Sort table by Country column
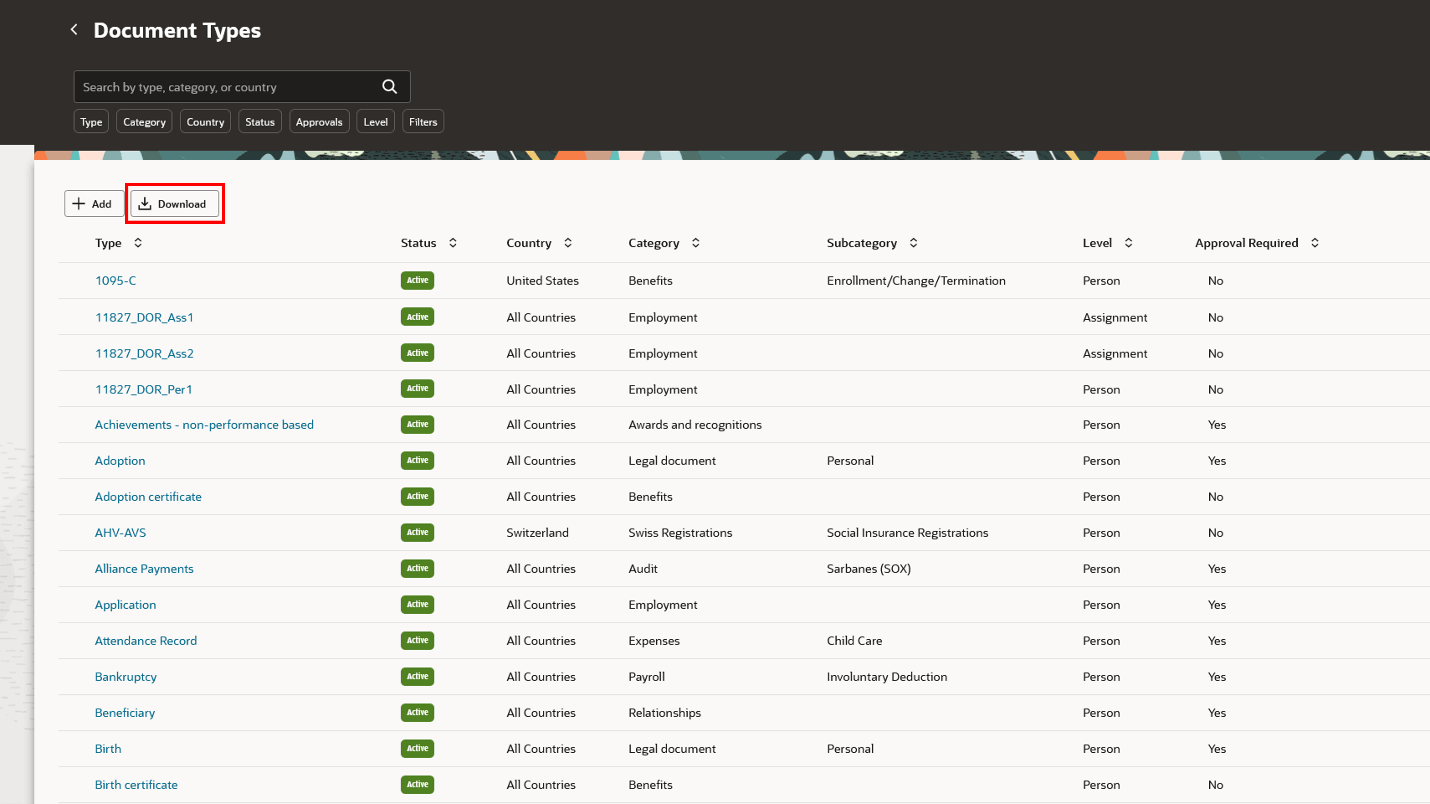 568,243
